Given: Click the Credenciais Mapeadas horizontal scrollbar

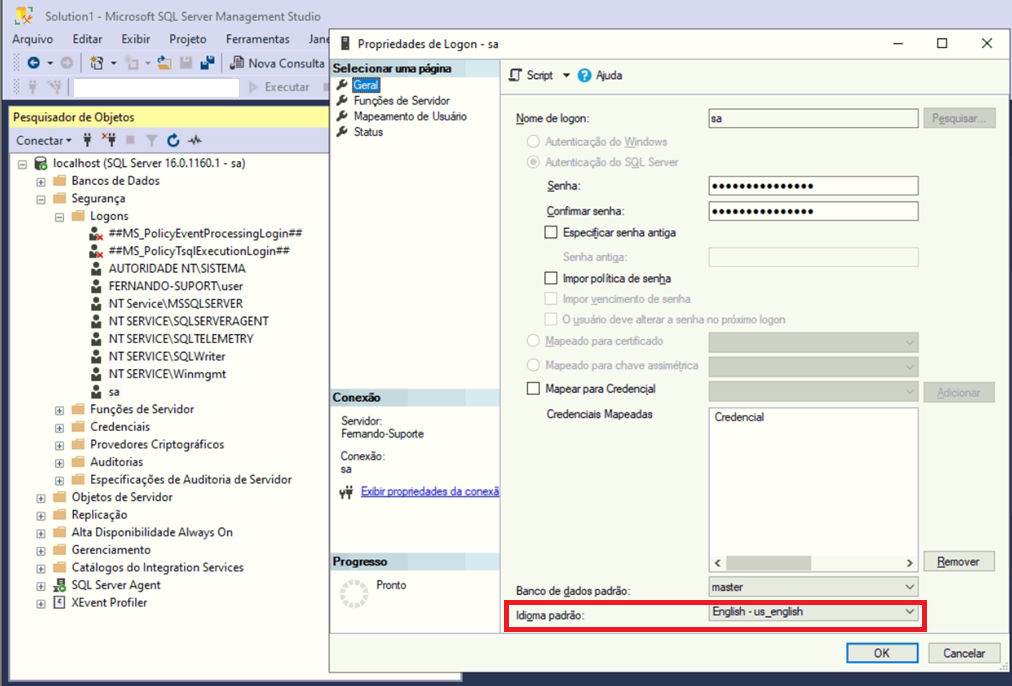Looking at the screenshot, I should [813, 563].
